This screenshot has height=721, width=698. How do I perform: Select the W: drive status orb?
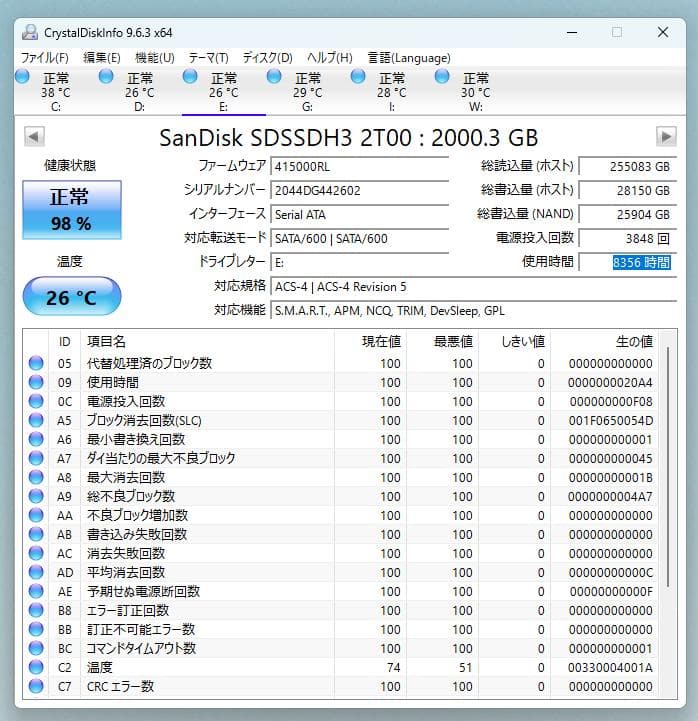click(x=442, y=77)
